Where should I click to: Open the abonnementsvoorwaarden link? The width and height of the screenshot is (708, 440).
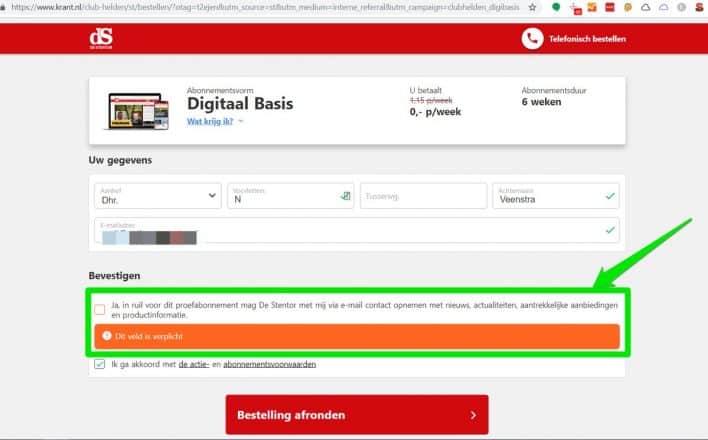pyautogui.click(x=270, y=364)
